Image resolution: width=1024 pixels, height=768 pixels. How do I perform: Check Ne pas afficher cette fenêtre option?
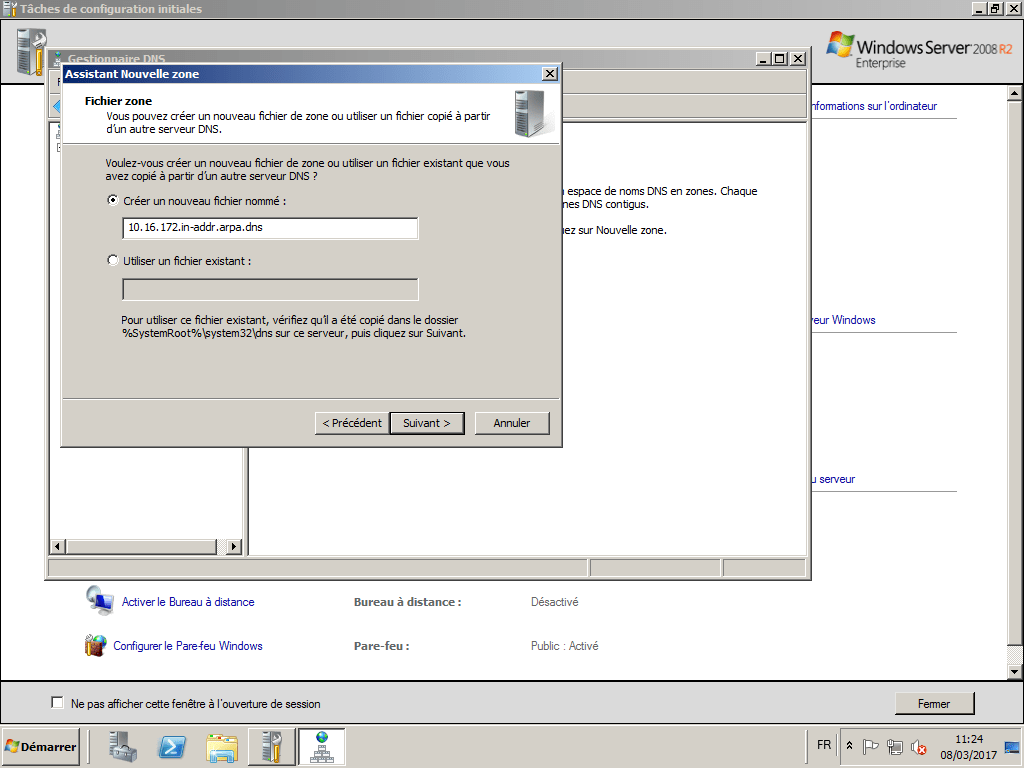[x=57, y=702]
